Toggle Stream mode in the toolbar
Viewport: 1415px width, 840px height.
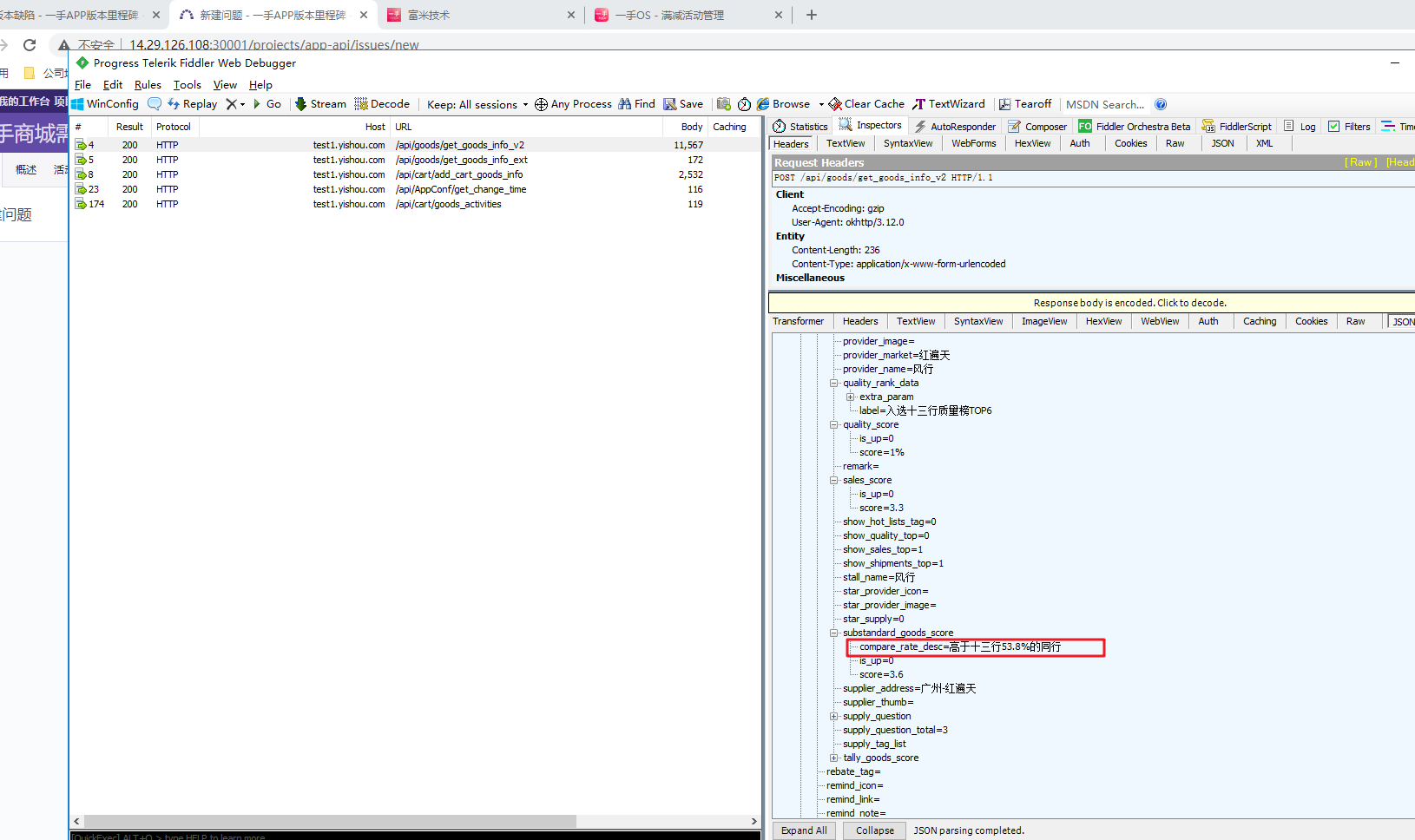coord(320,104)
